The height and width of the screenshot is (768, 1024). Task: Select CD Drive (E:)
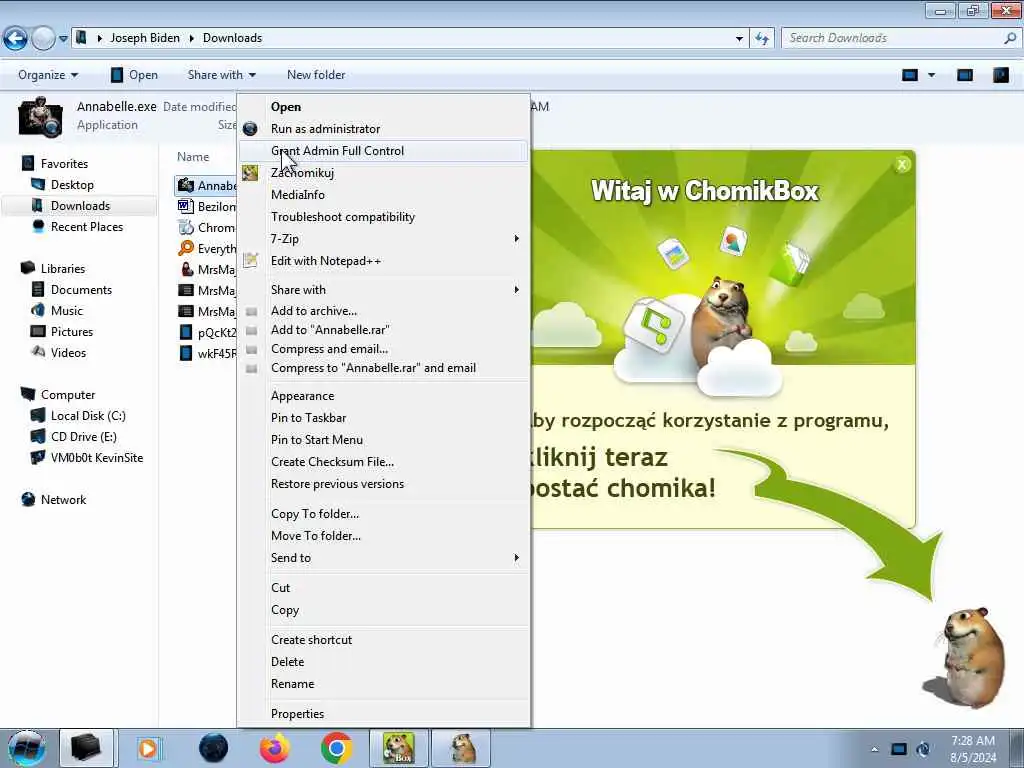(84, 437)
